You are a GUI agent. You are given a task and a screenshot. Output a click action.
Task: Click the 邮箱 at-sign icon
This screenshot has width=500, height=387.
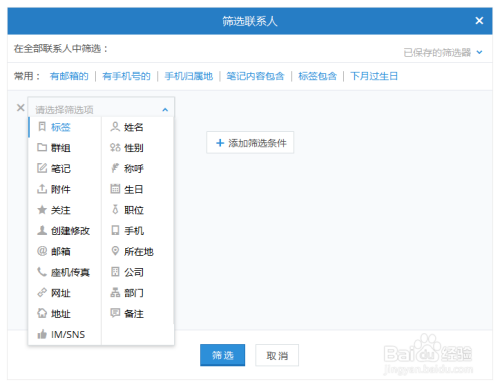click(x=42, y=251)
